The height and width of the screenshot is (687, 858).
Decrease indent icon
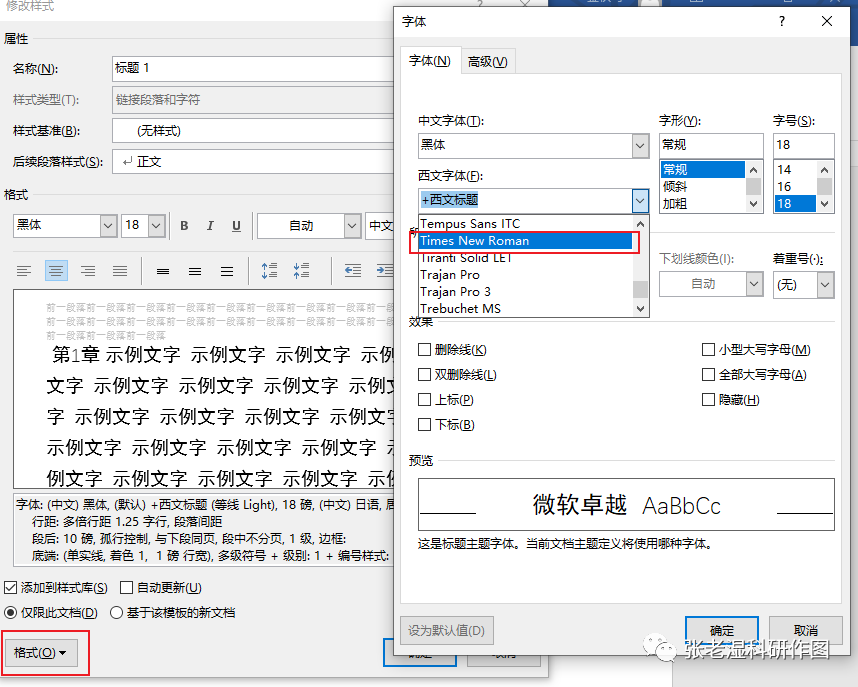point(353,270)
